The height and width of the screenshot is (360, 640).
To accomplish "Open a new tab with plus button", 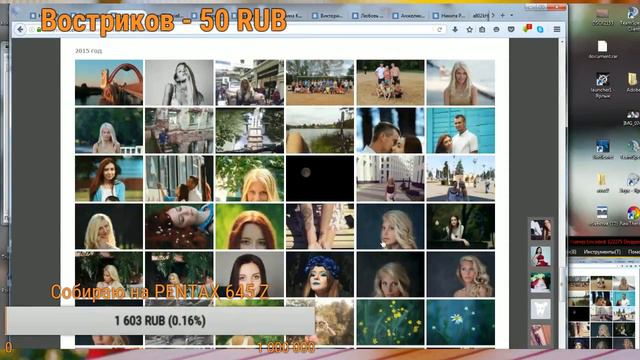I will click(503, 16).
